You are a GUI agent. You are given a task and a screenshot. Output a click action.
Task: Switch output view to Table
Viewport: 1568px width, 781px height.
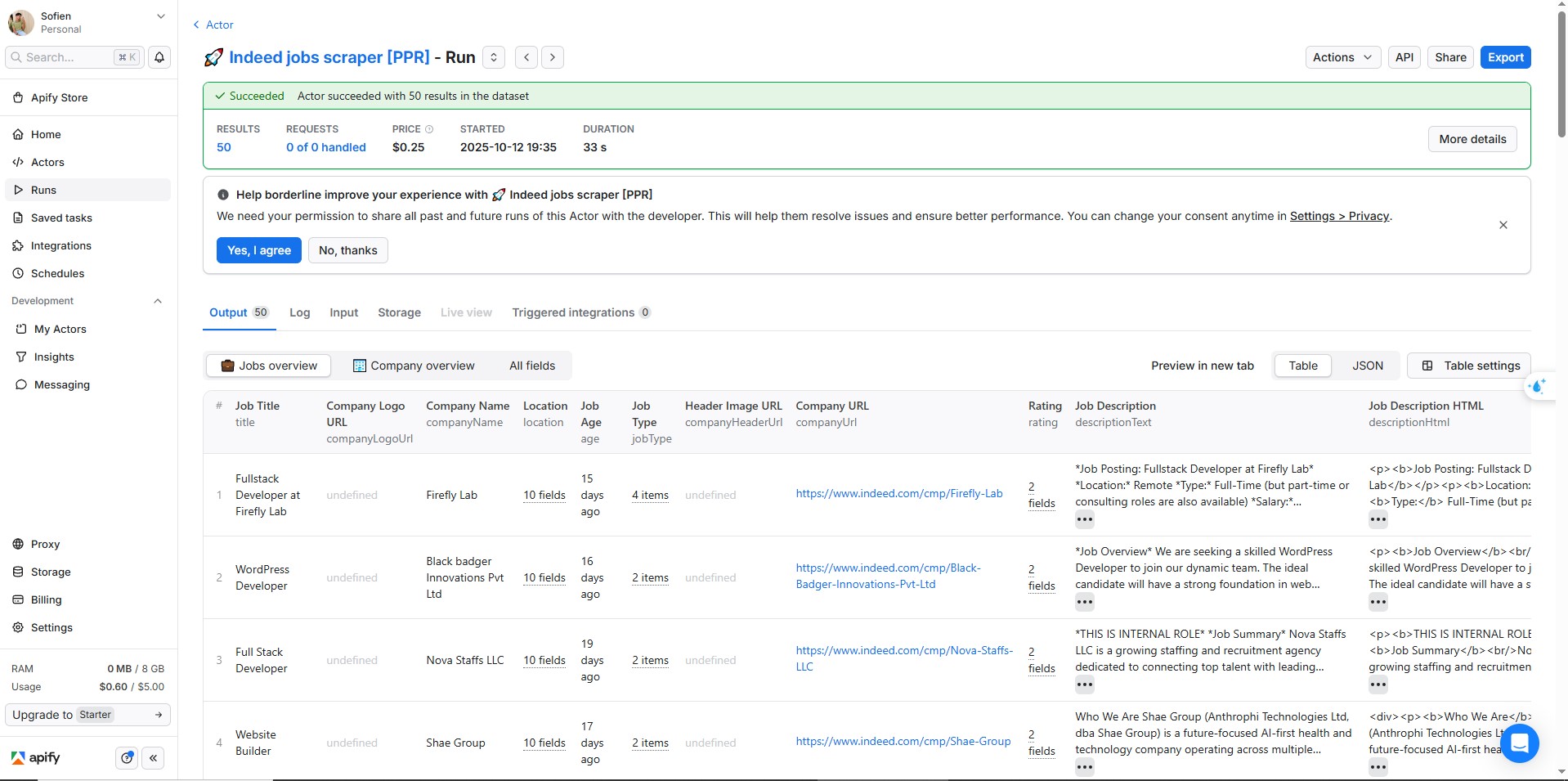(x=1303, y=366)
